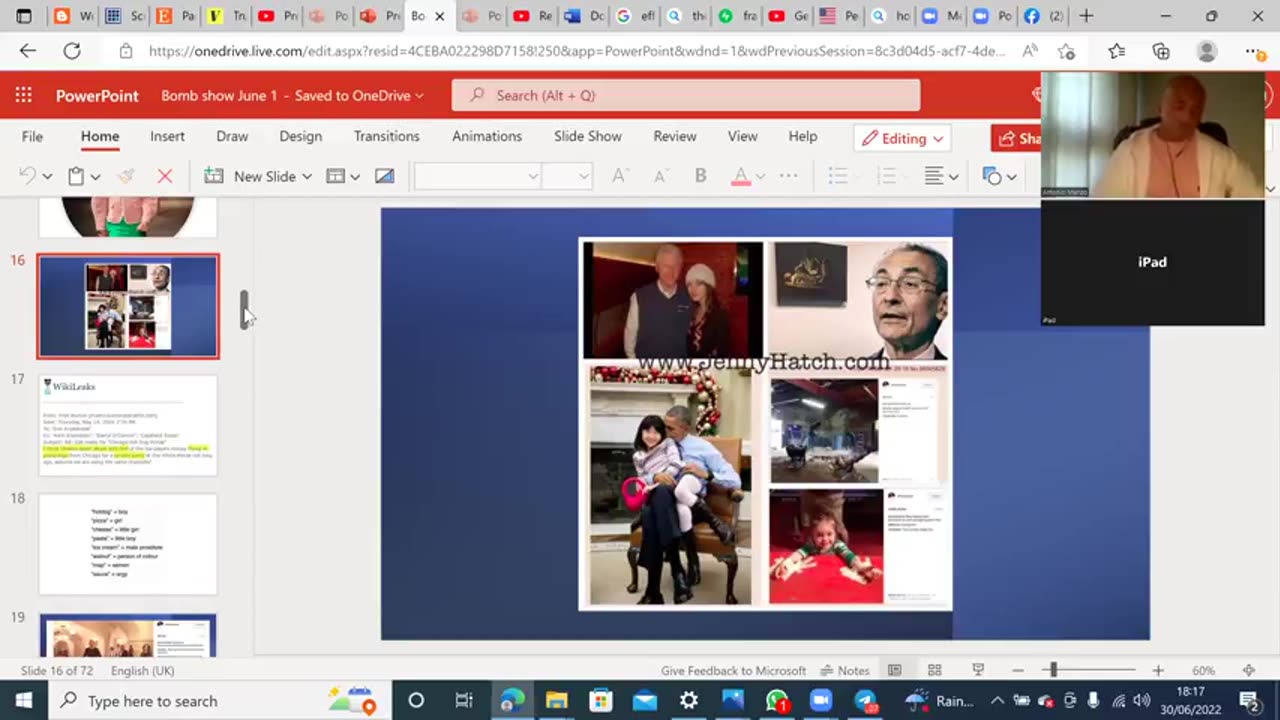Click the red Share button
The width and height of the screenshot is (1280, 720).
click(x=1016, y=138)
